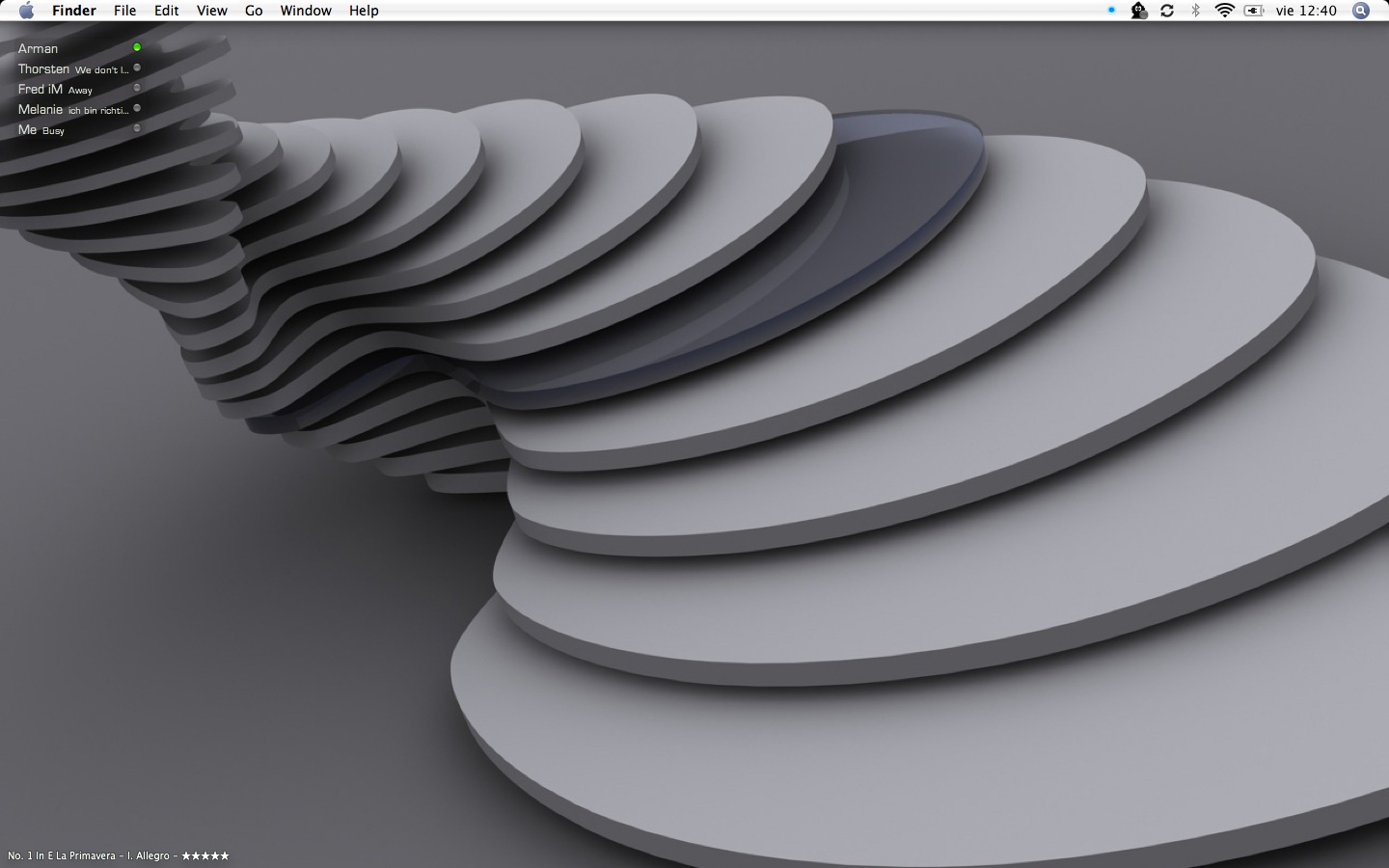Click Melanie's status message 'ich bin richti...'
The image size is (1389, 868).
click(x=98, y=111)
